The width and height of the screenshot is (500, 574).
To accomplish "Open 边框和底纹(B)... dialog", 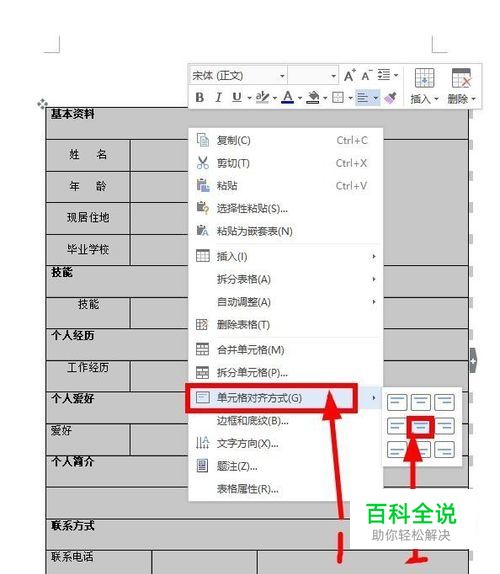I will click(x=286, y=421).
